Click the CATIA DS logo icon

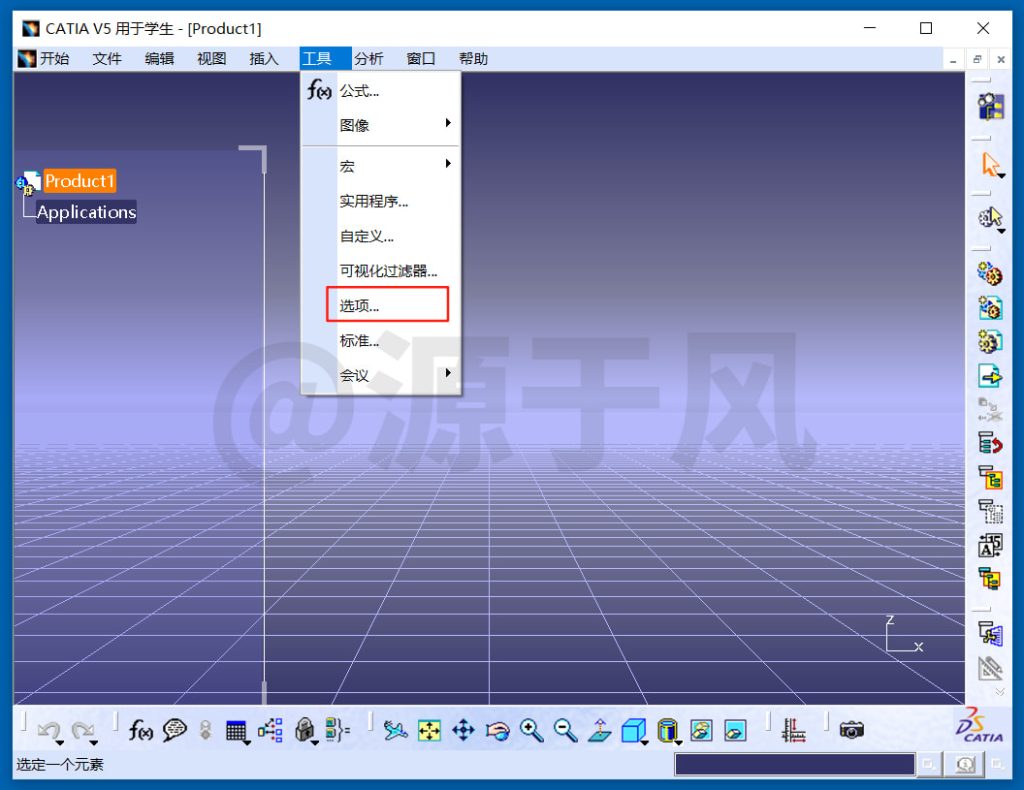point(979,725)
